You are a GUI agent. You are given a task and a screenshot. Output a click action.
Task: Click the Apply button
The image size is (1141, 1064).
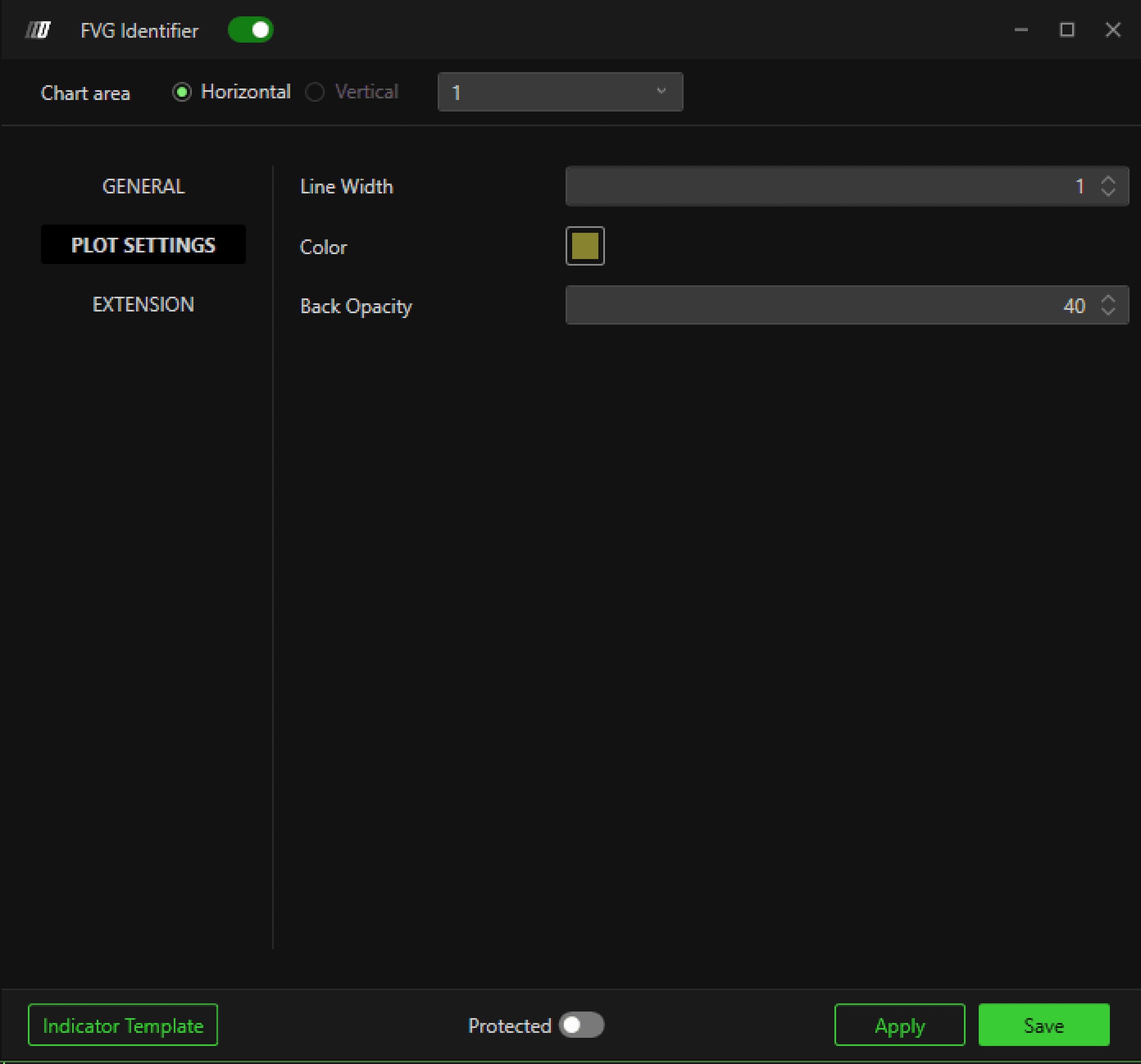899,1025
